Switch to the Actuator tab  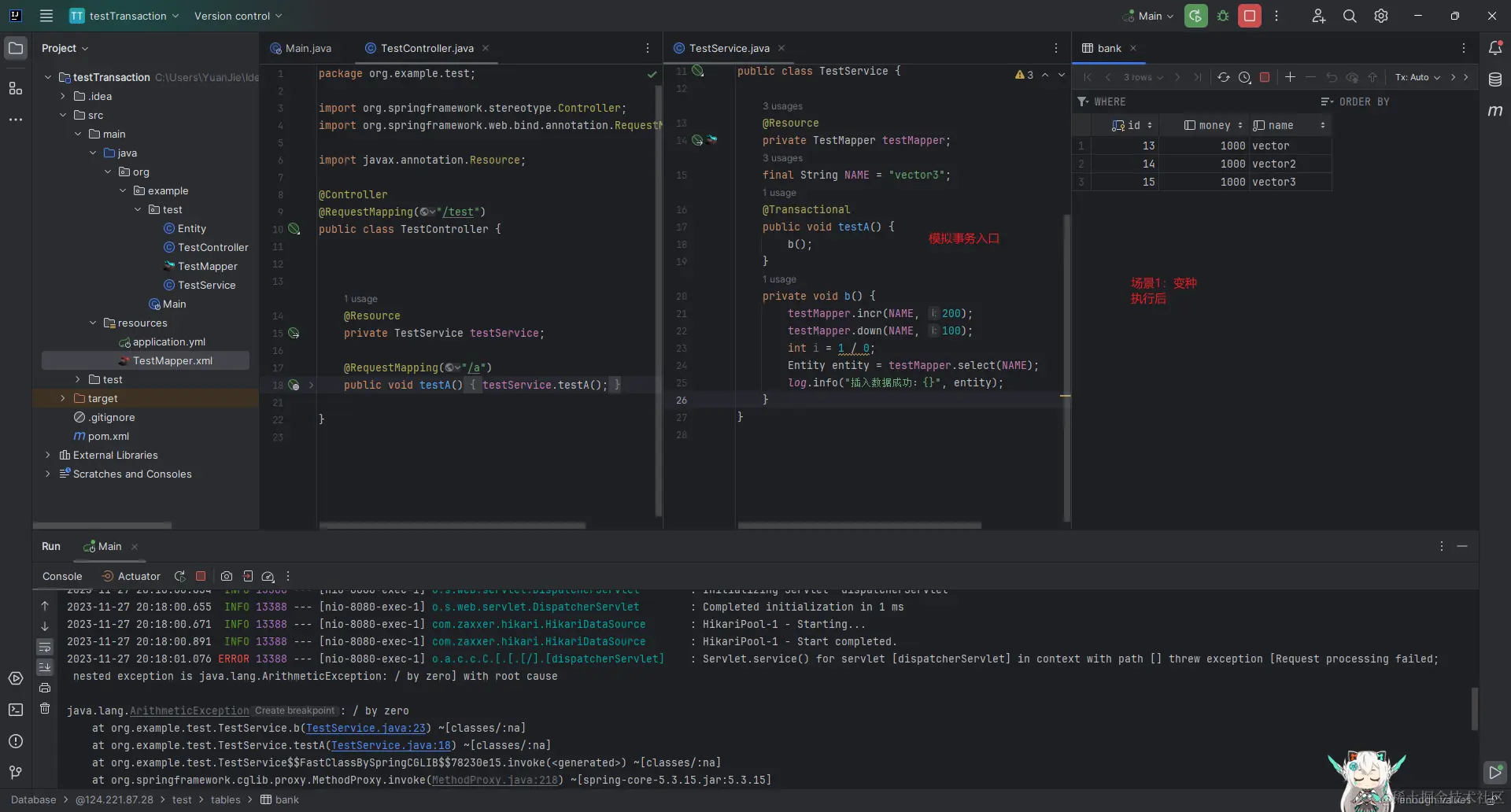coord(131,576)
